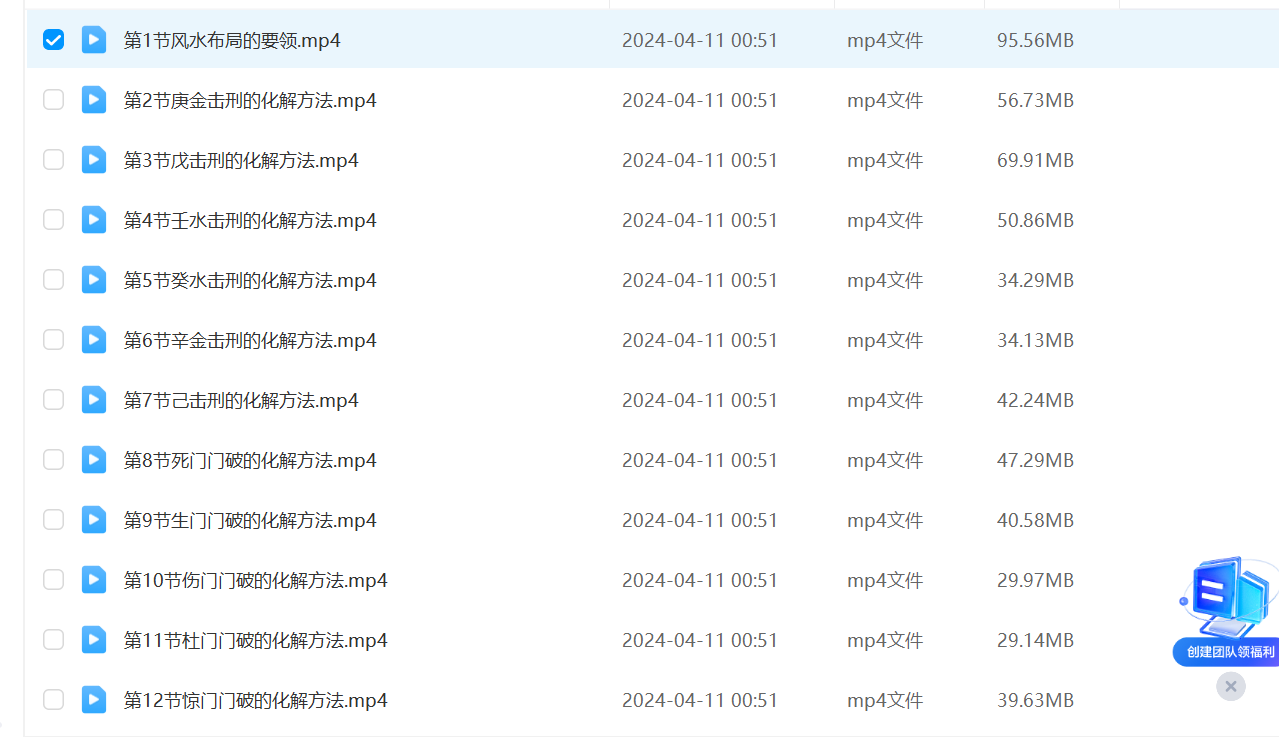Click video icon beside 第12节惊门门破 file
Viewport: 1279px width, 737px height.
94,700
